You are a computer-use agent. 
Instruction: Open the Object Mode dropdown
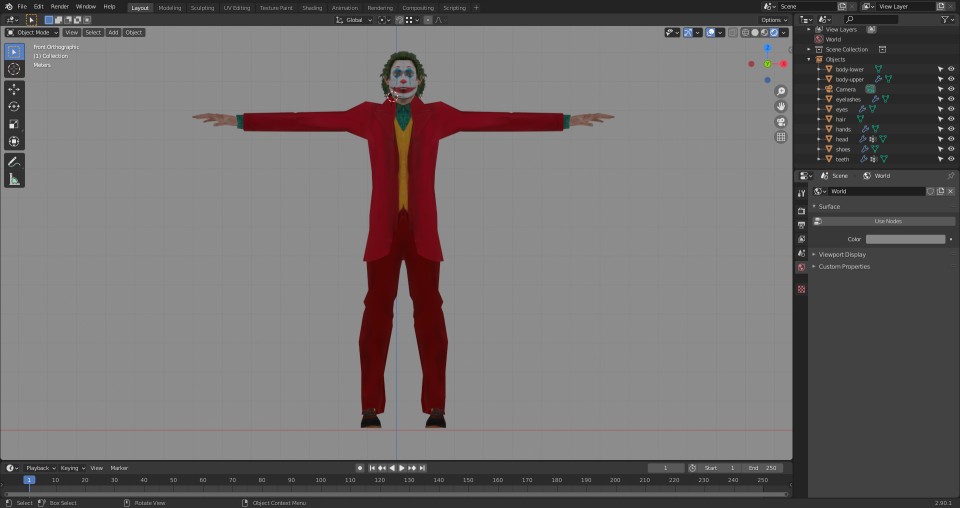pos(32,32)
